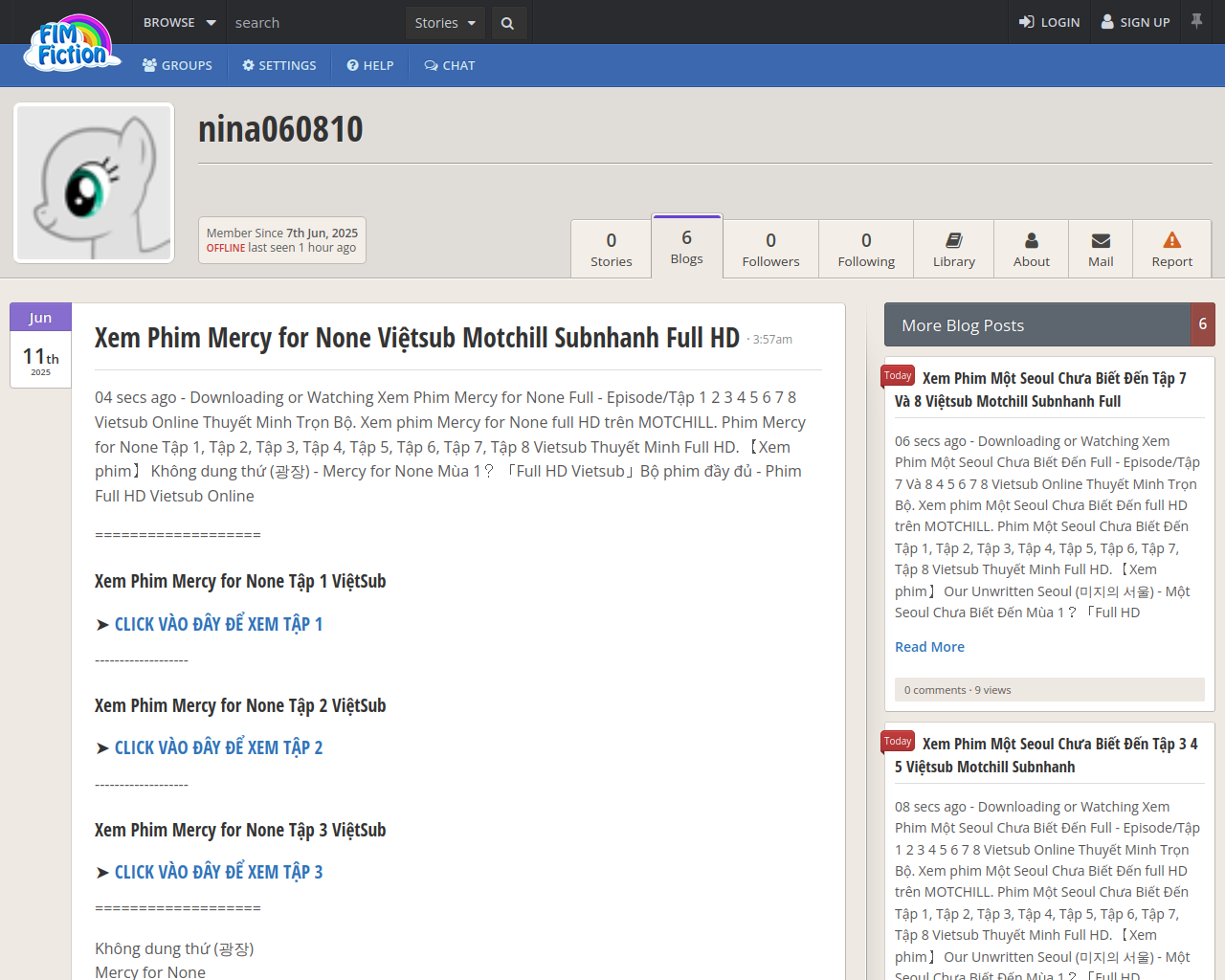This screenshot has width=1225, height=980.
Task: Switch to the Blogs tab
Action: coord(687,246)
